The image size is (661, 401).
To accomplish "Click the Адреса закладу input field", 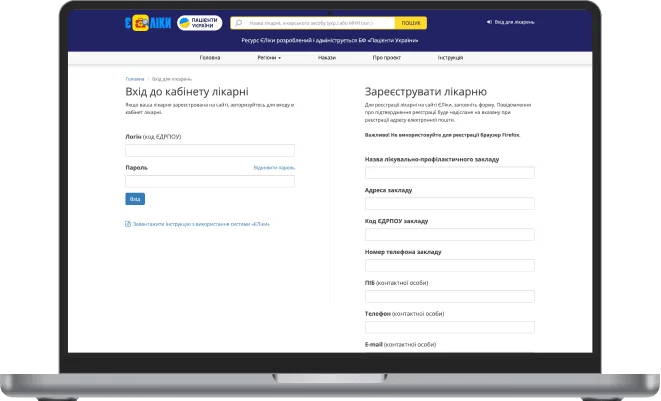I will click(x=450, y=203).
